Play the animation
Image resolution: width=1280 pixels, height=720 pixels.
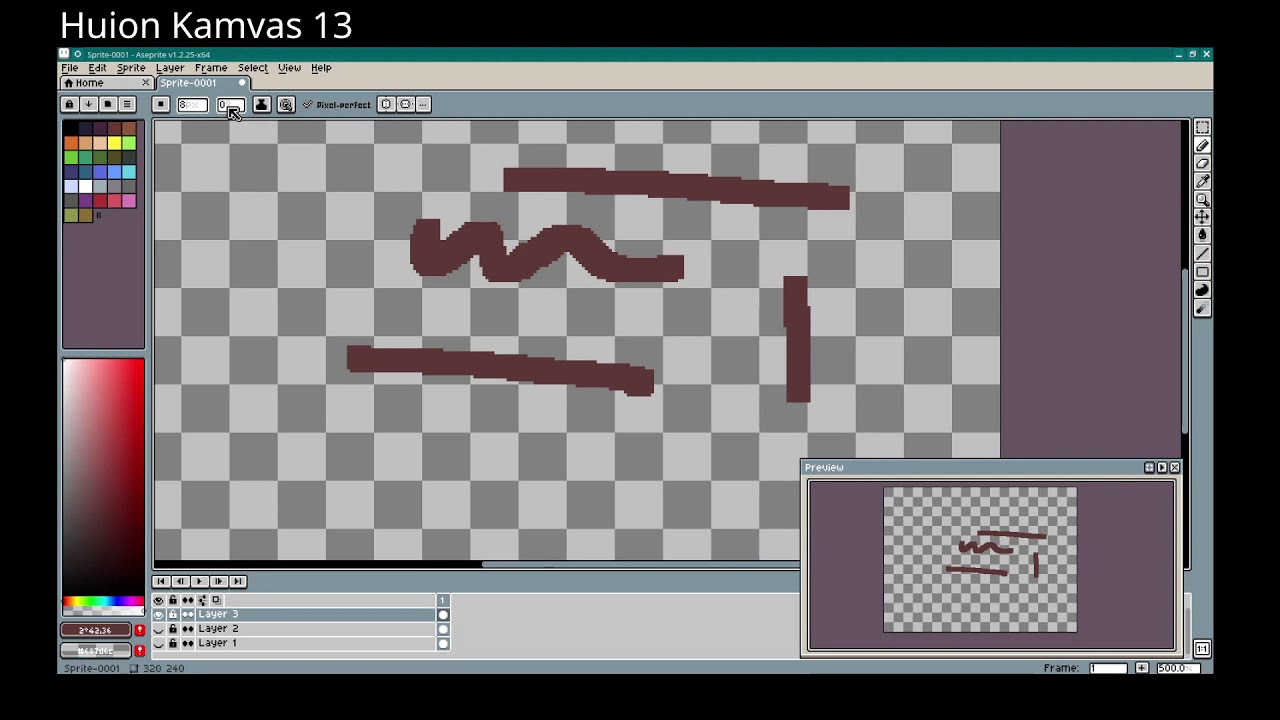(199, 581)
